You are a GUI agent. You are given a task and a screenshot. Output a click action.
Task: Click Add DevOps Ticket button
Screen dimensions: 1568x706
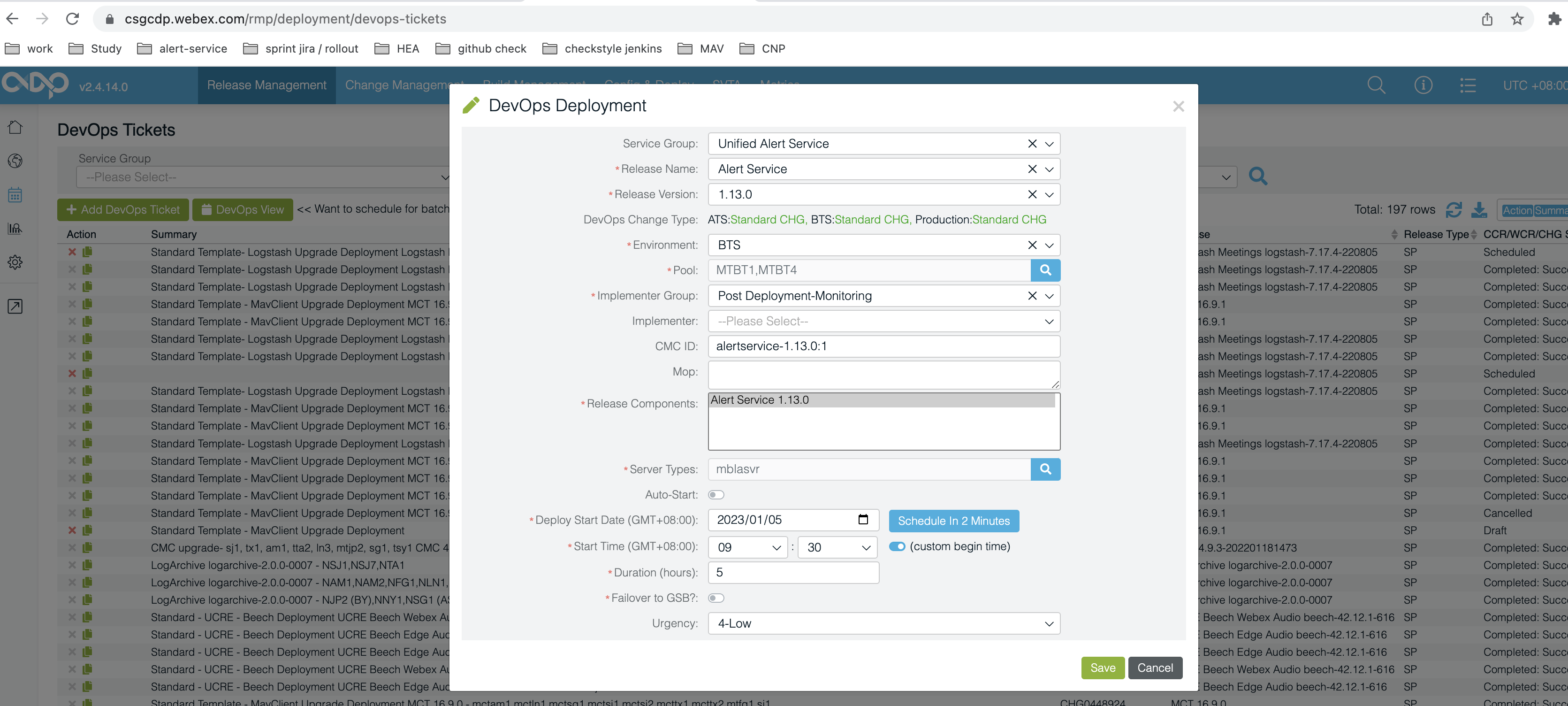pyautogui.click(x=123, y=209)
